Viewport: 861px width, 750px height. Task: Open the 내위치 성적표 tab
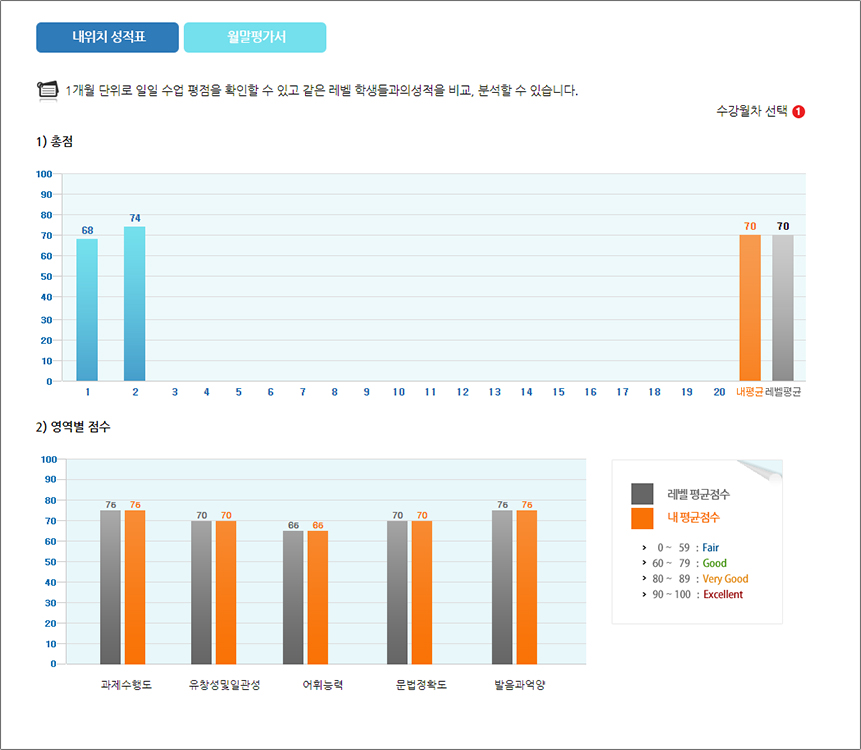pyautogui.click(x=108, y=38)
